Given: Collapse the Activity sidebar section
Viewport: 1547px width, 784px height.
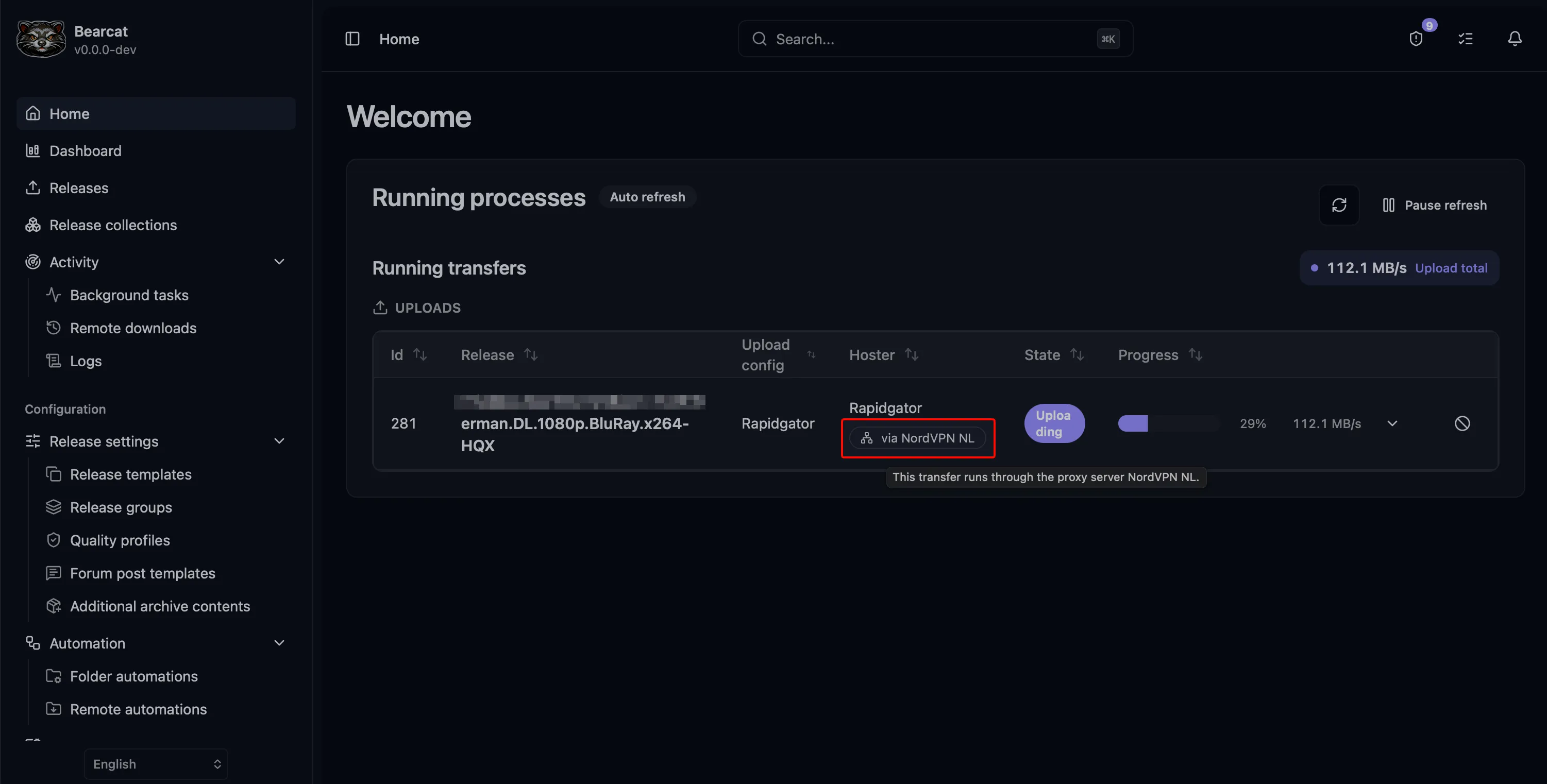Looking at the screenshot, I should [x=279, y=262].
